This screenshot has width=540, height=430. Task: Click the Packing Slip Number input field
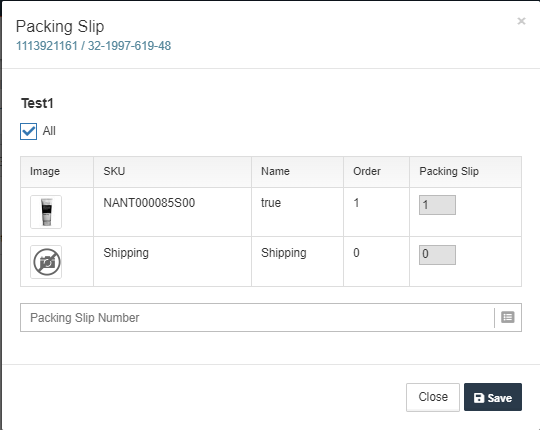[257, 317]
